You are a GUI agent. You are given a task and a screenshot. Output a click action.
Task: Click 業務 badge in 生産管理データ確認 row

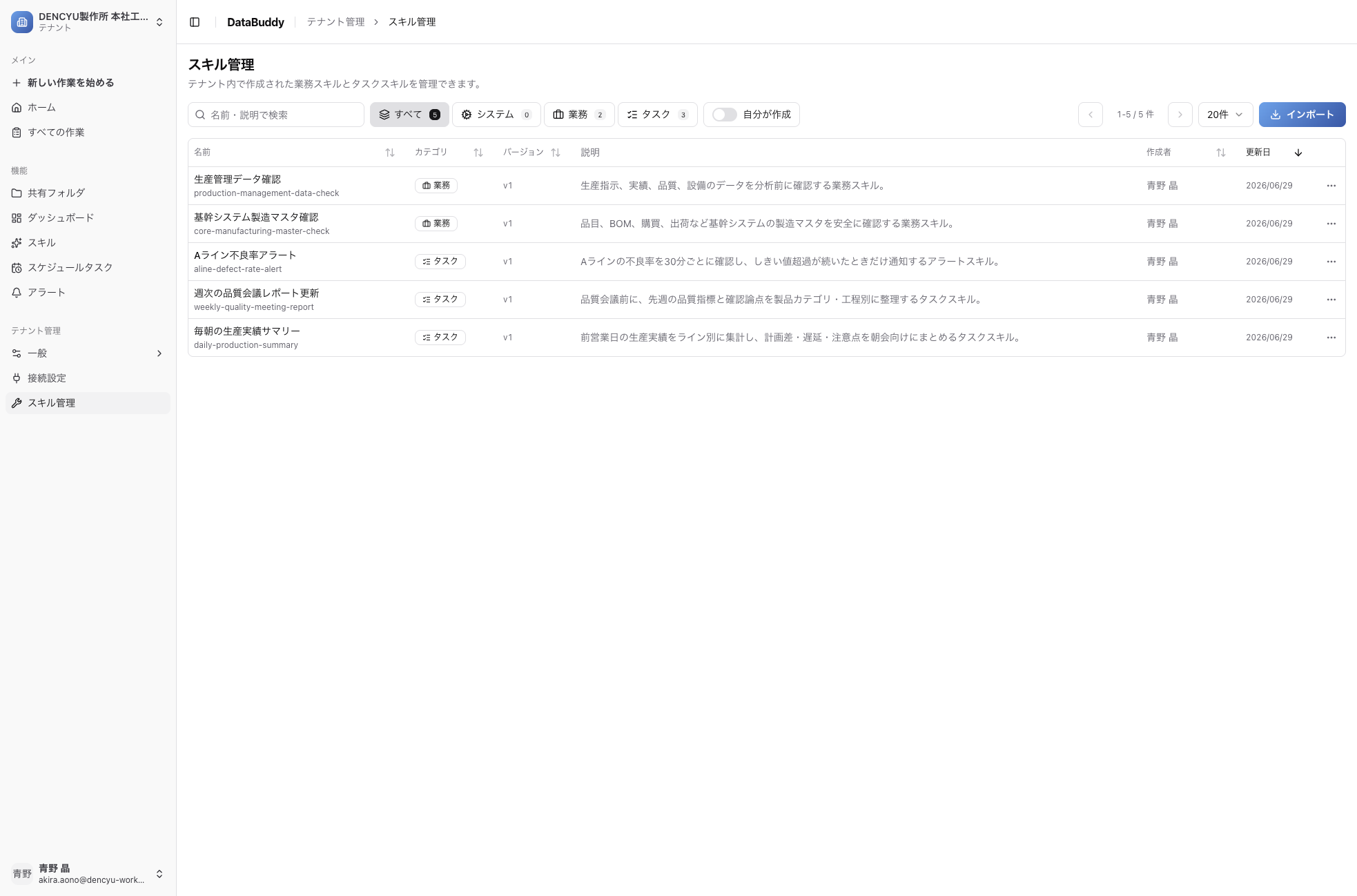click(436, 186)
